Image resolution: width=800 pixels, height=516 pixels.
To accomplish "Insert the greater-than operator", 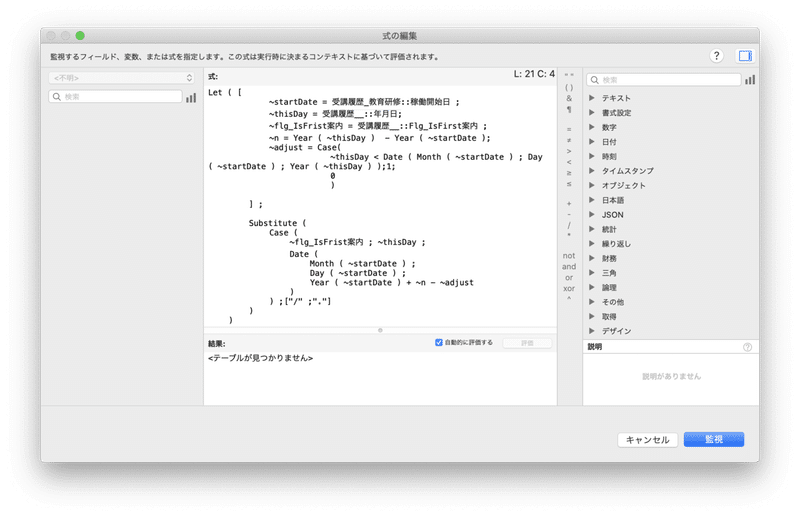I will (x=569, y=152).
